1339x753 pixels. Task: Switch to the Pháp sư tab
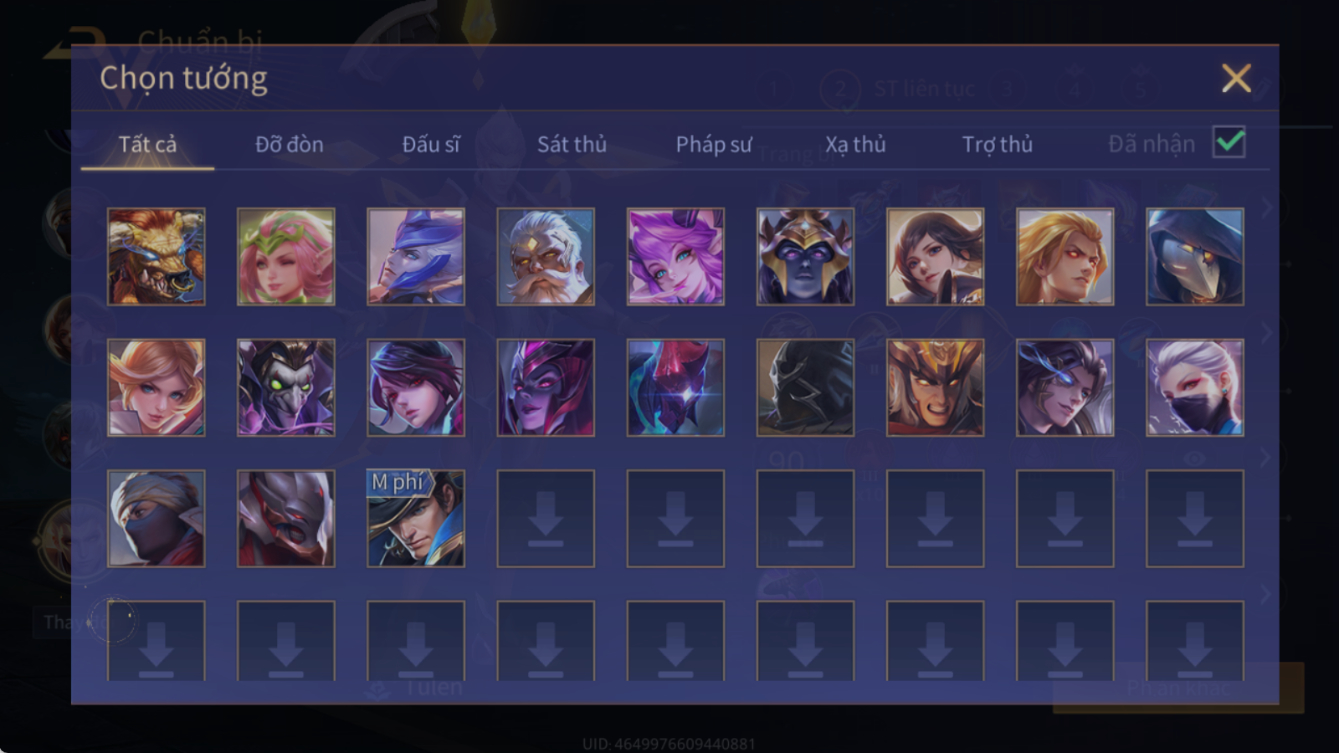click(714, 144)
